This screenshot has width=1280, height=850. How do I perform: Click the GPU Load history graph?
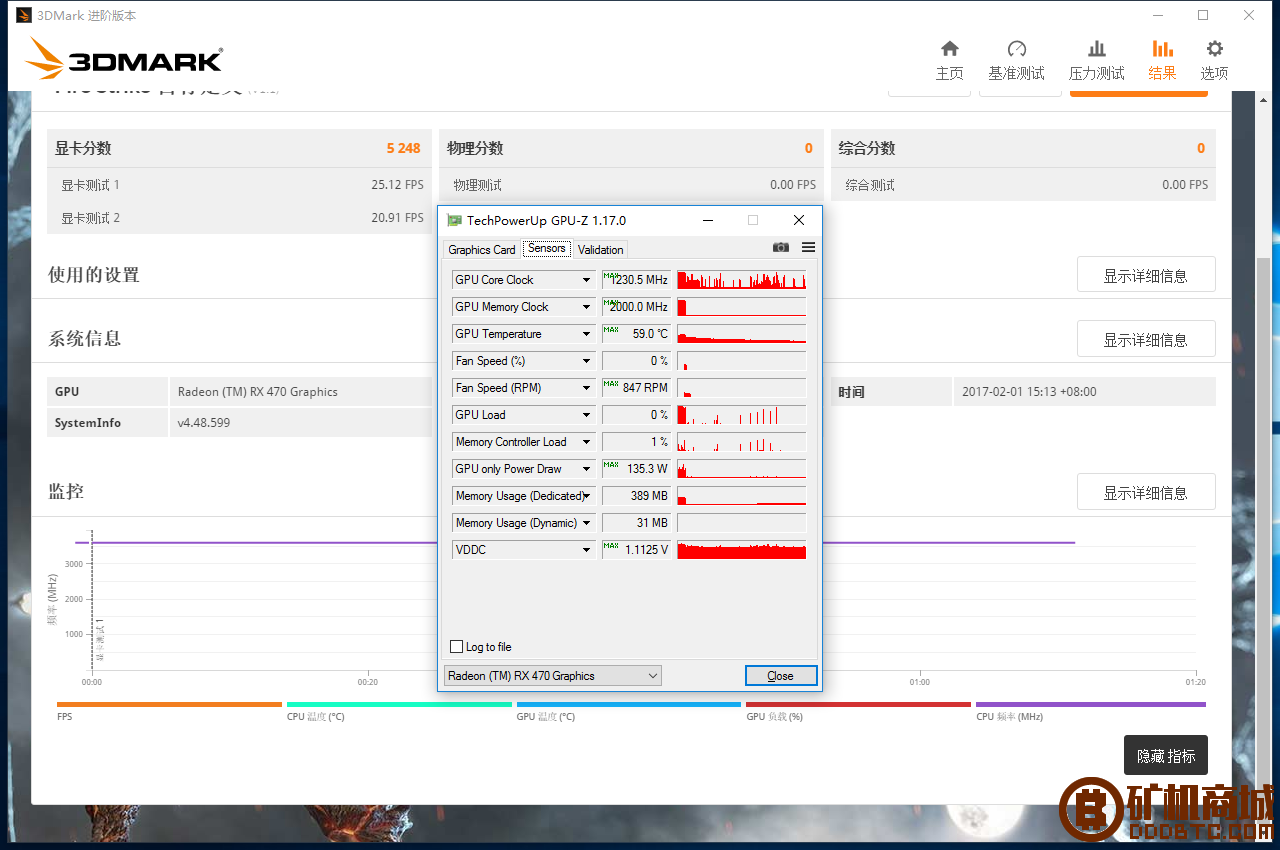[x=741, y=415]
